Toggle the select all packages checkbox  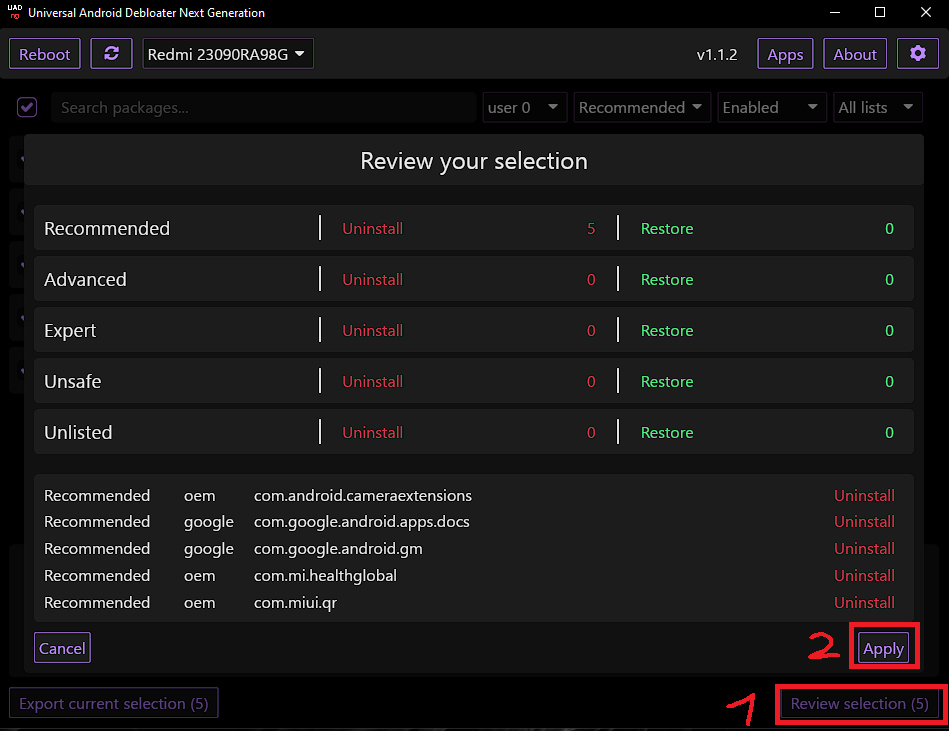coord(27,107)
